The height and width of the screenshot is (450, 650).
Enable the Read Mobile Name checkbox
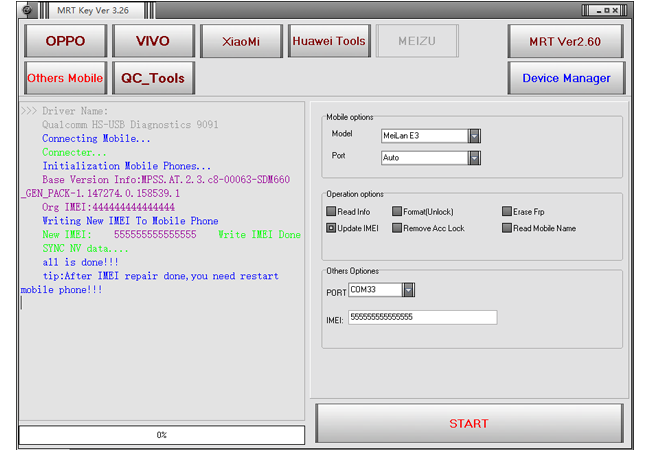point(507,228)
